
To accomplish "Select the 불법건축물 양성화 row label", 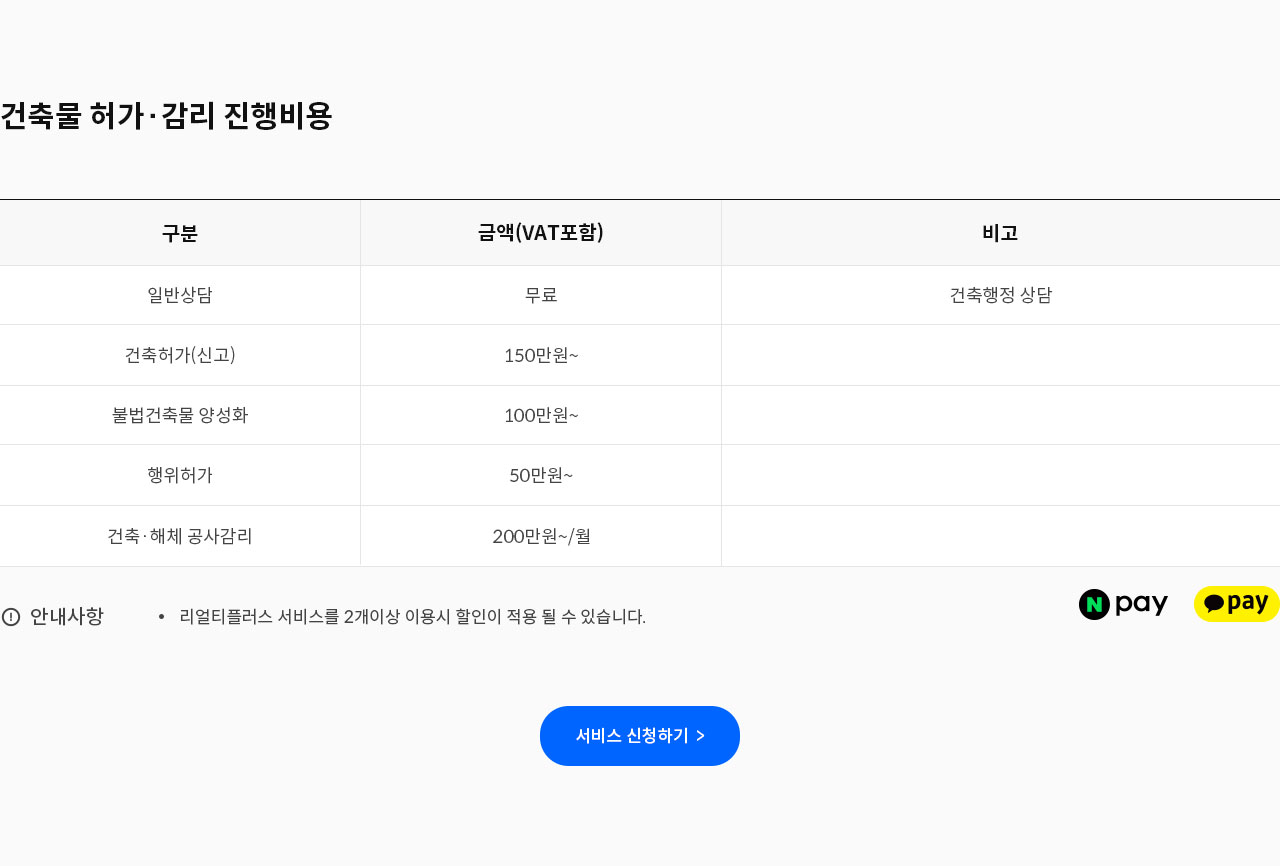I will (180, 415).
